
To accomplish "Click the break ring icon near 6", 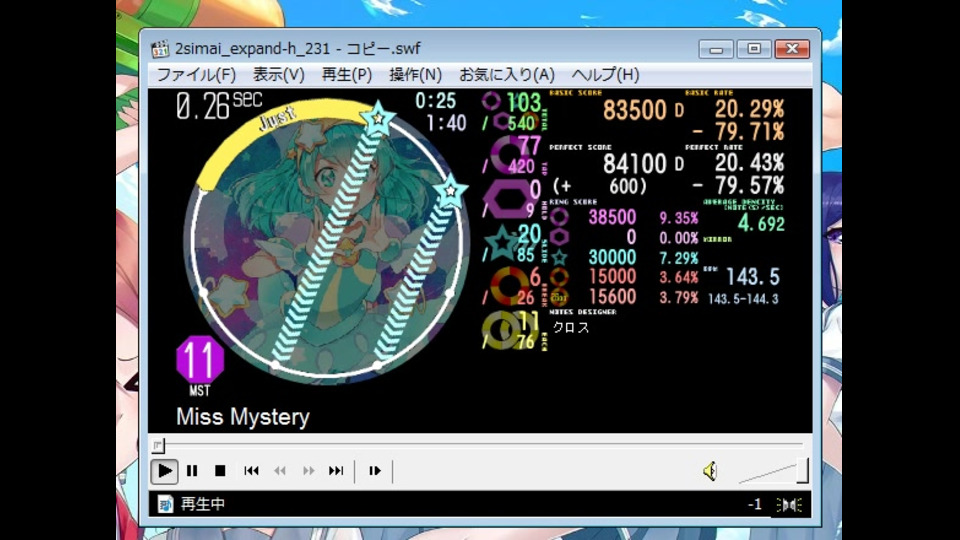I will (509, 287).
